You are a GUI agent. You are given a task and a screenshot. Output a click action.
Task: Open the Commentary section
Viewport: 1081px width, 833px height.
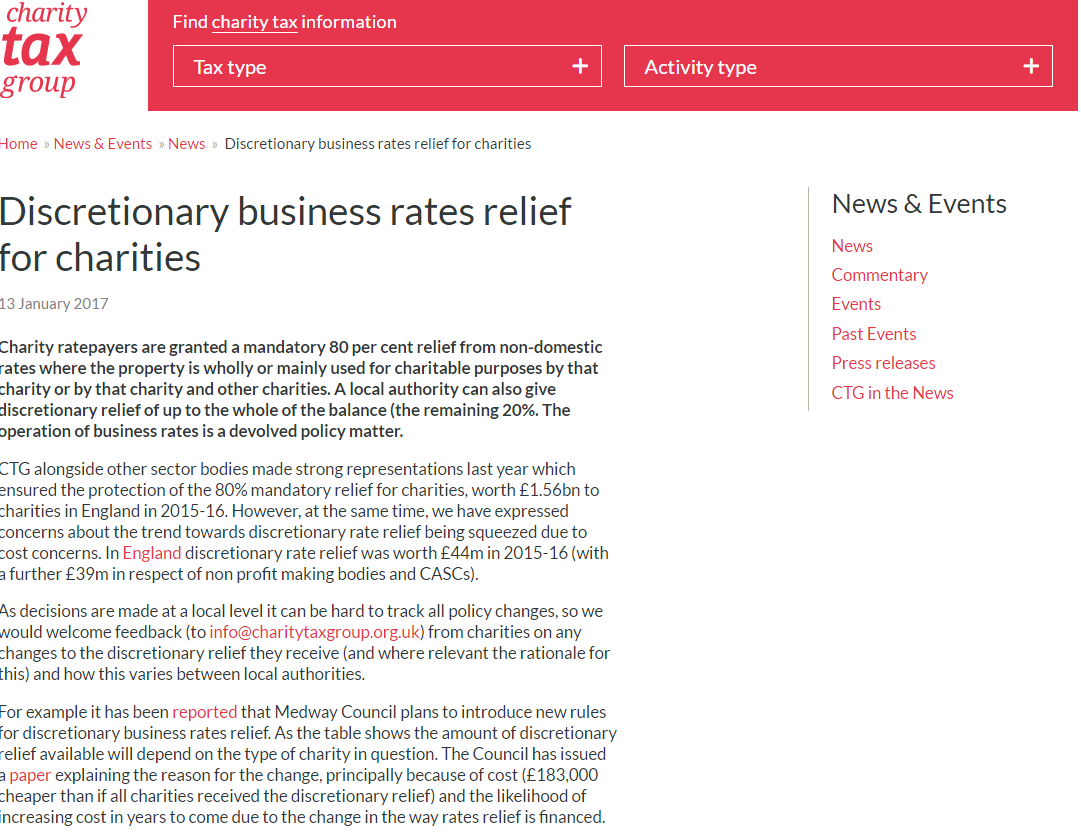(879, 274)
